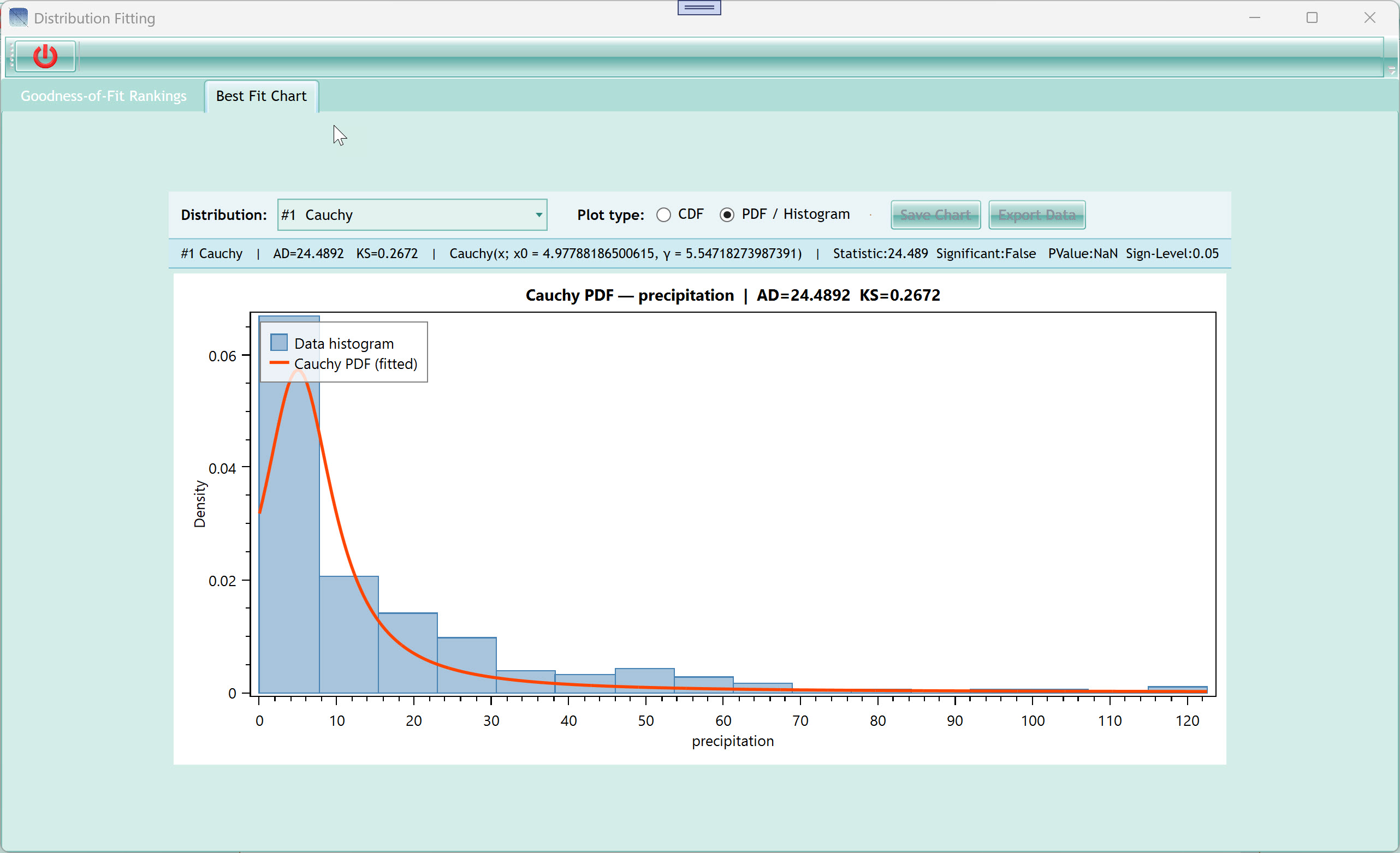
Task: Click the 'KS=0.2672' value in info bar
Action: (x=387, y=253)
